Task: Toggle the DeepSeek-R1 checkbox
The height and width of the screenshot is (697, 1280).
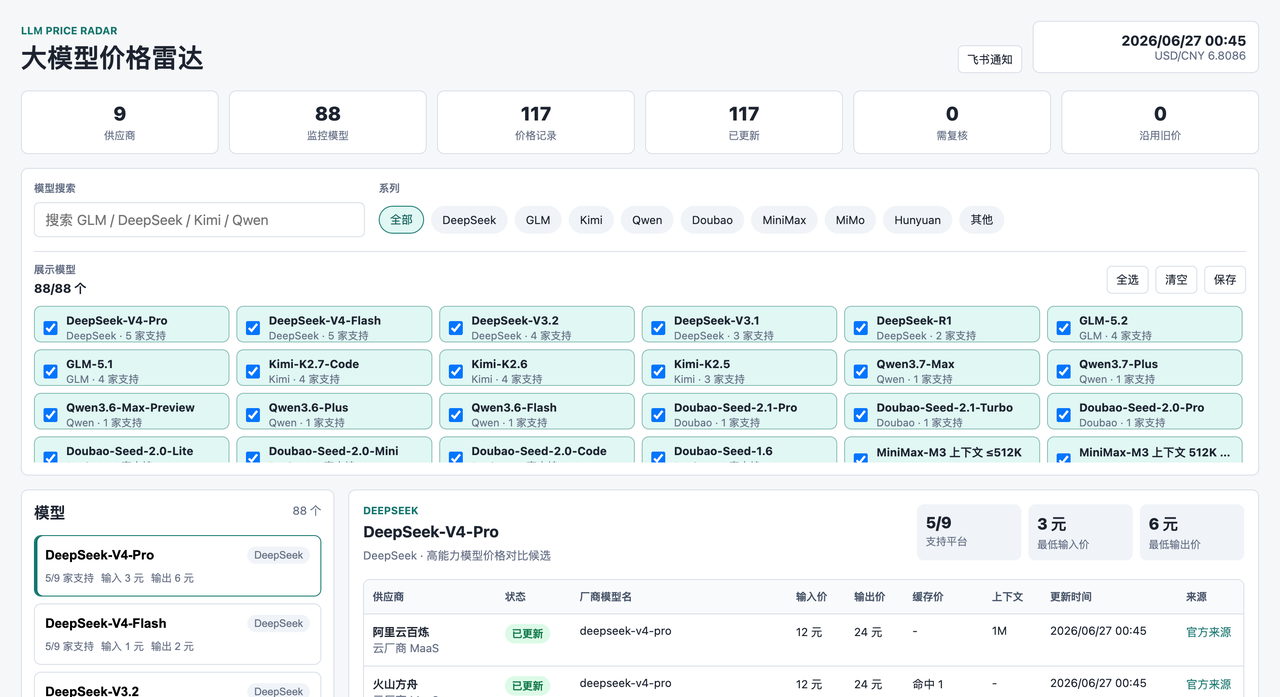Action: tap(861, 328)
